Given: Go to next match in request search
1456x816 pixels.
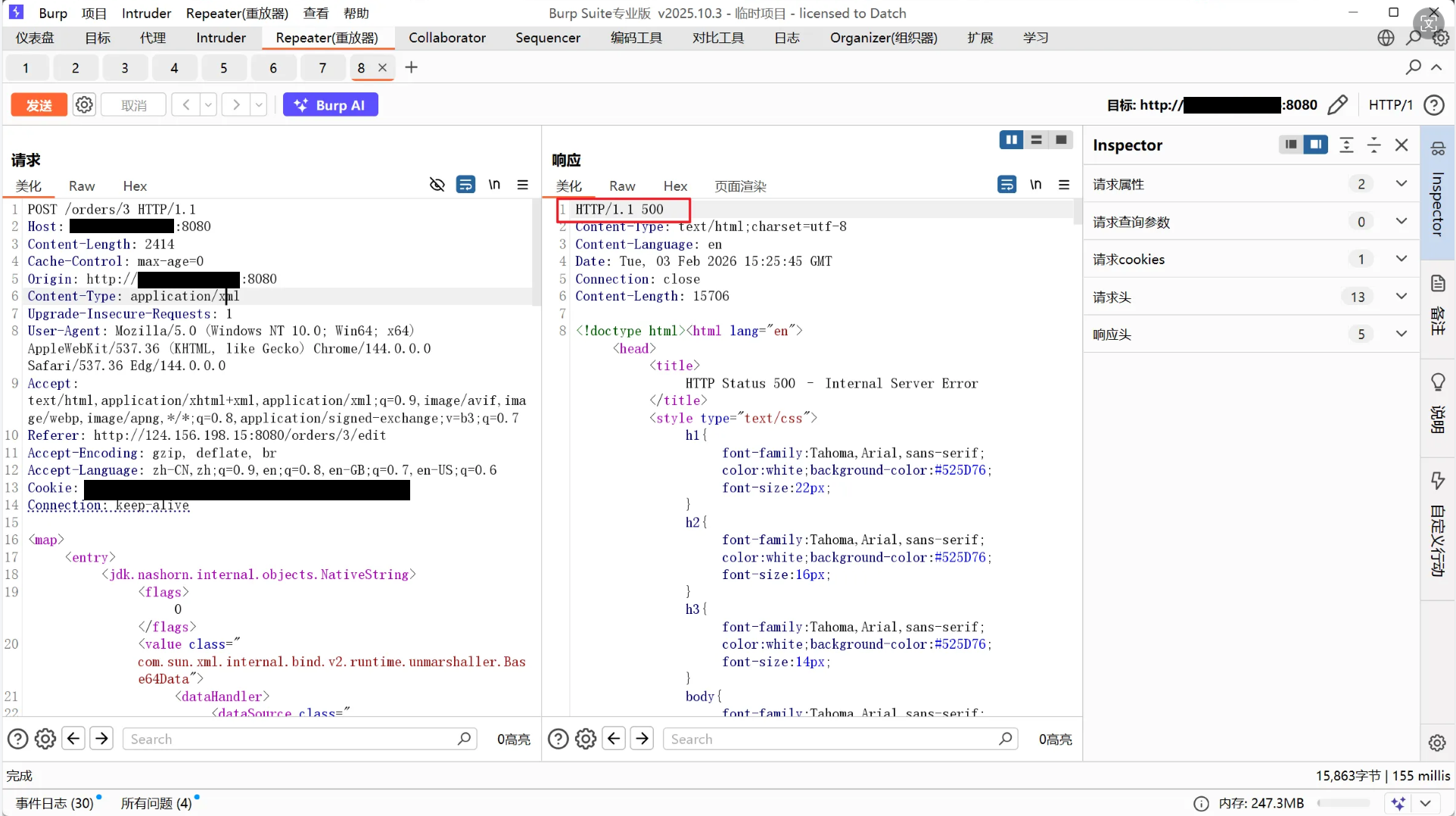Looking at the screenshot, I should point(101,738).
